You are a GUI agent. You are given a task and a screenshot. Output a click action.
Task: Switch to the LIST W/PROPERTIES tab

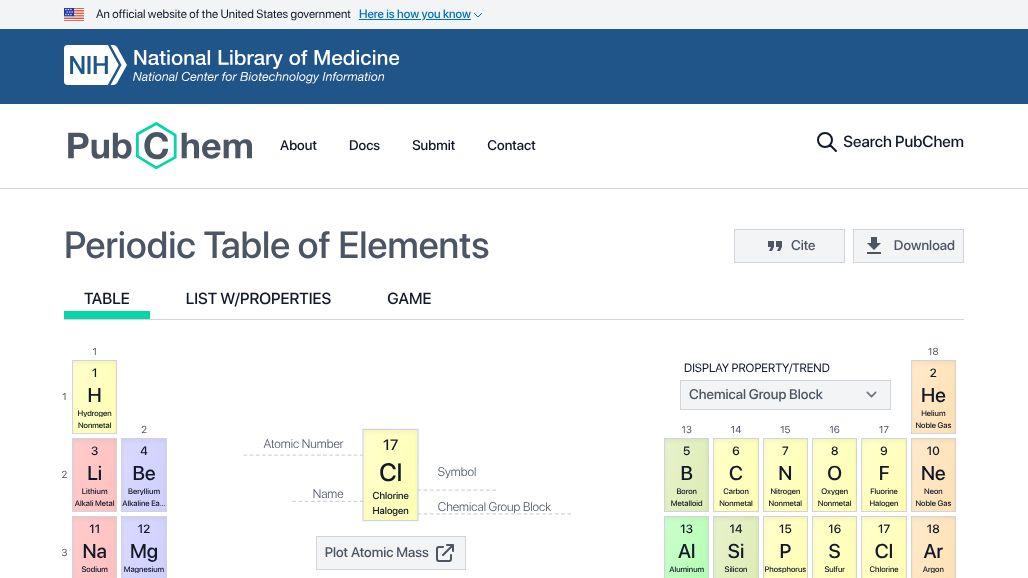tap(258, 298)
